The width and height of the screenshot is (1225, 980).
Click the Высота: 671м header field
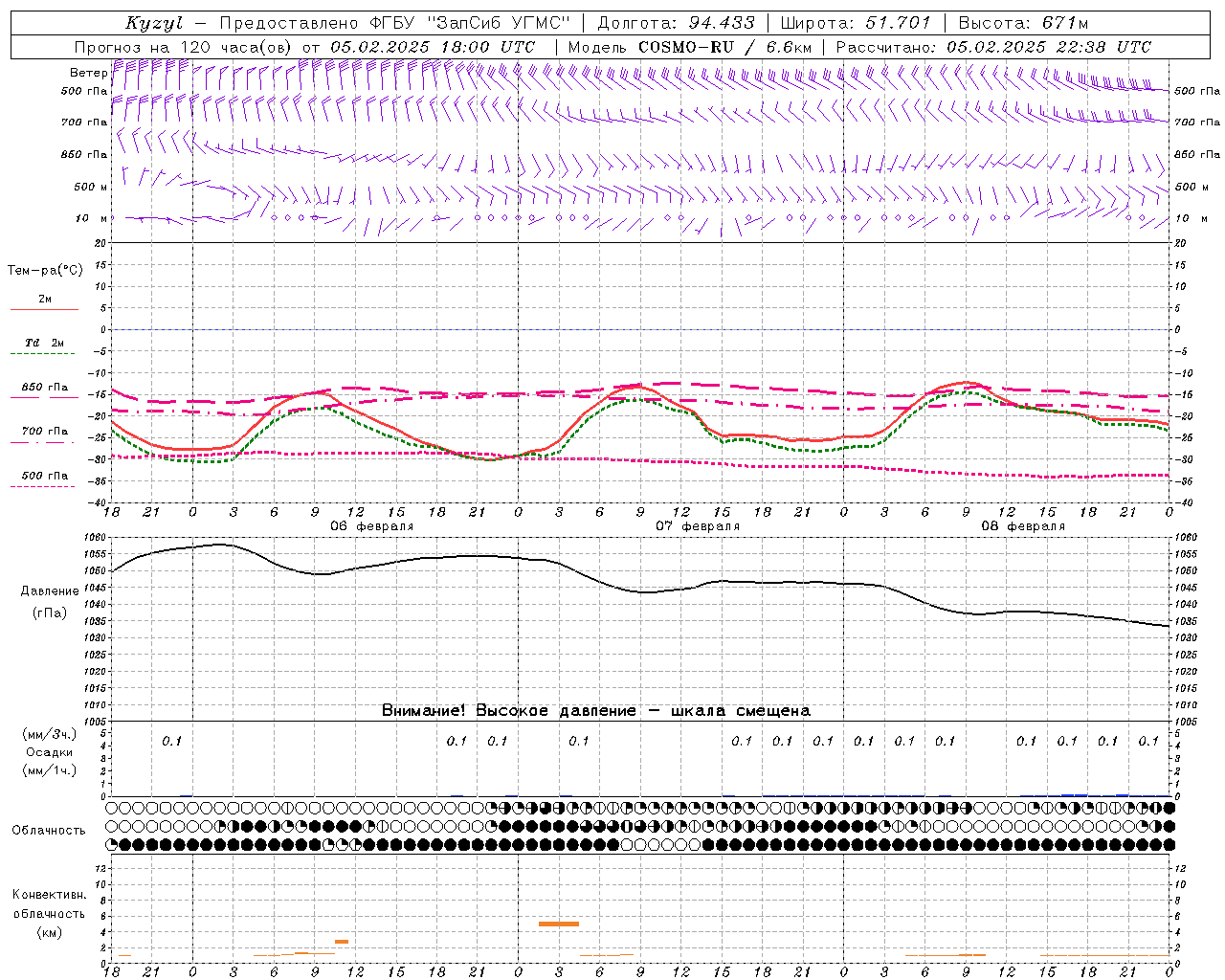pyautogui.click(x=1023, y=23)
